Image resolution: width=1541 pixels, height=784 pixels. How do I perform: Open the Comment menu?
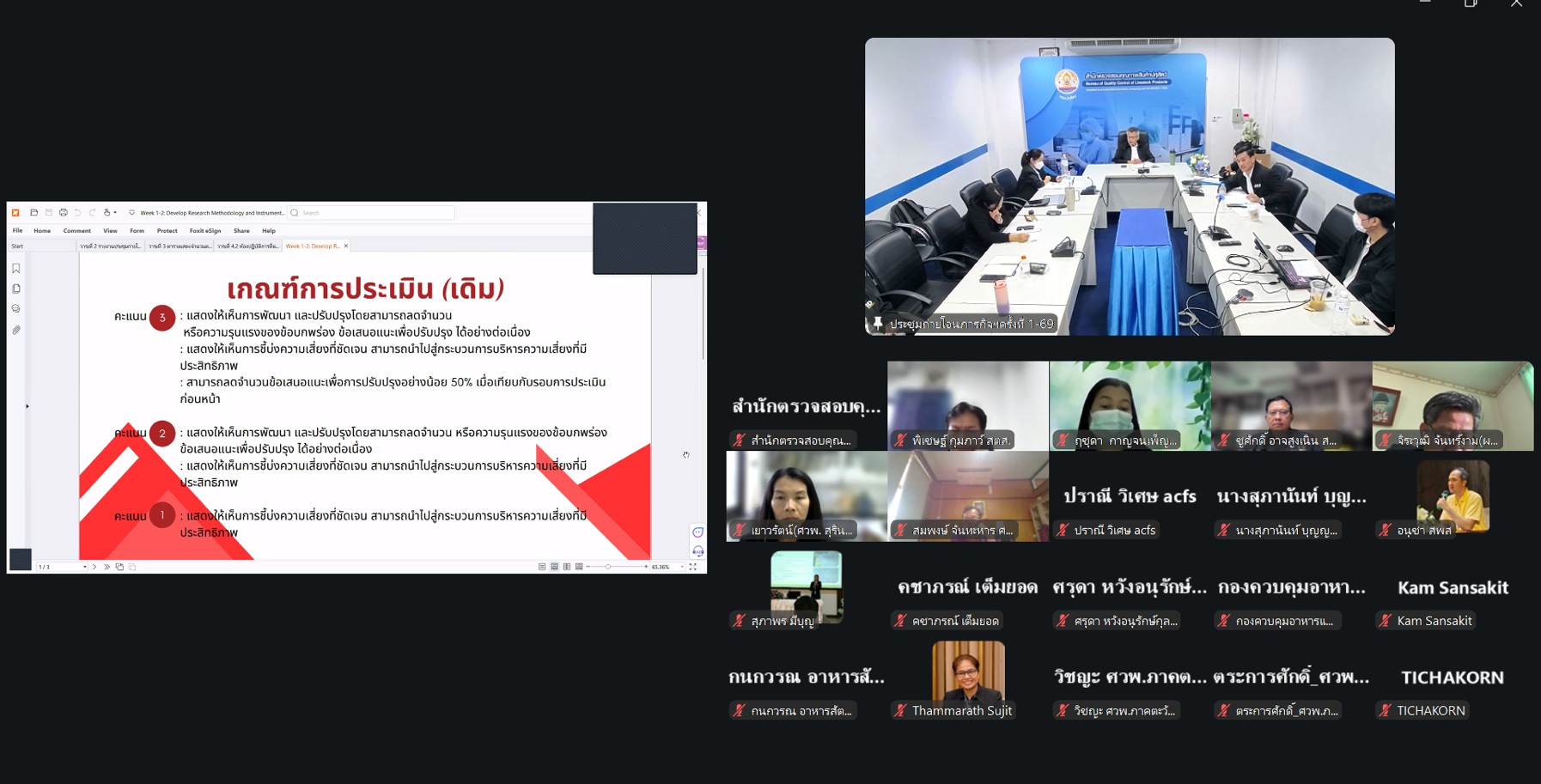[x=76, y=231]
